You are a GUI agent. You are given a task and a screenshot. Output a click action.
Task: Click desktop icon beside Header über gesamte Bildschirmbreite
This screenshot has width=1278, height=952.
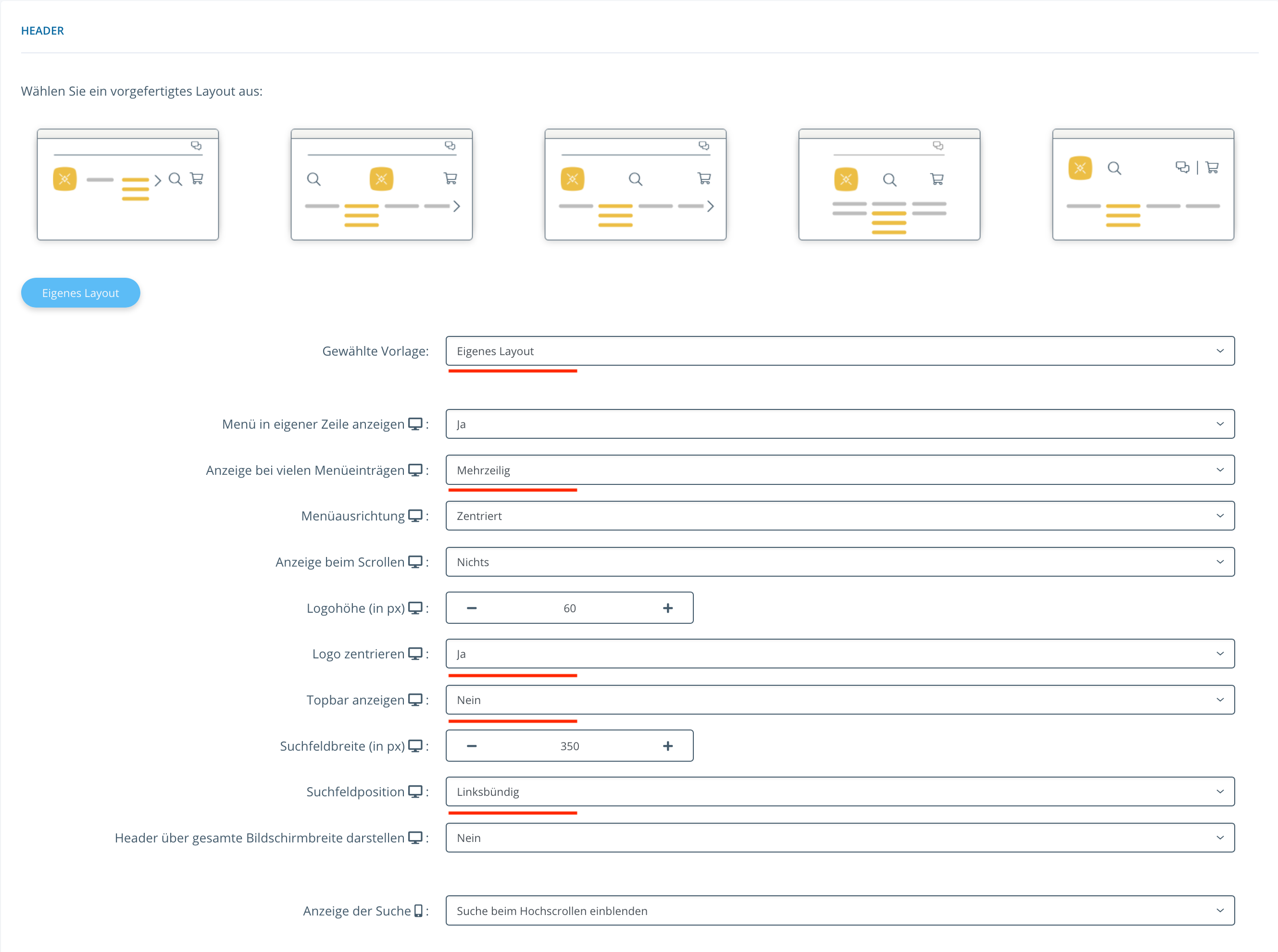click(x=415, y=838)
